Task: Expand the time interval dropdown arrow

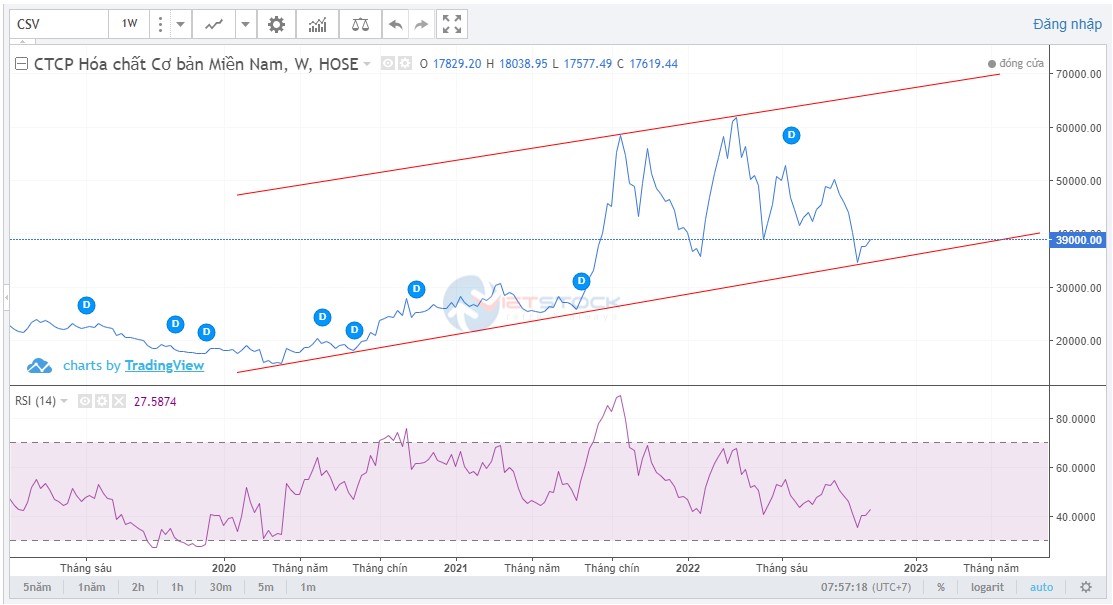Action: [180, 24]
